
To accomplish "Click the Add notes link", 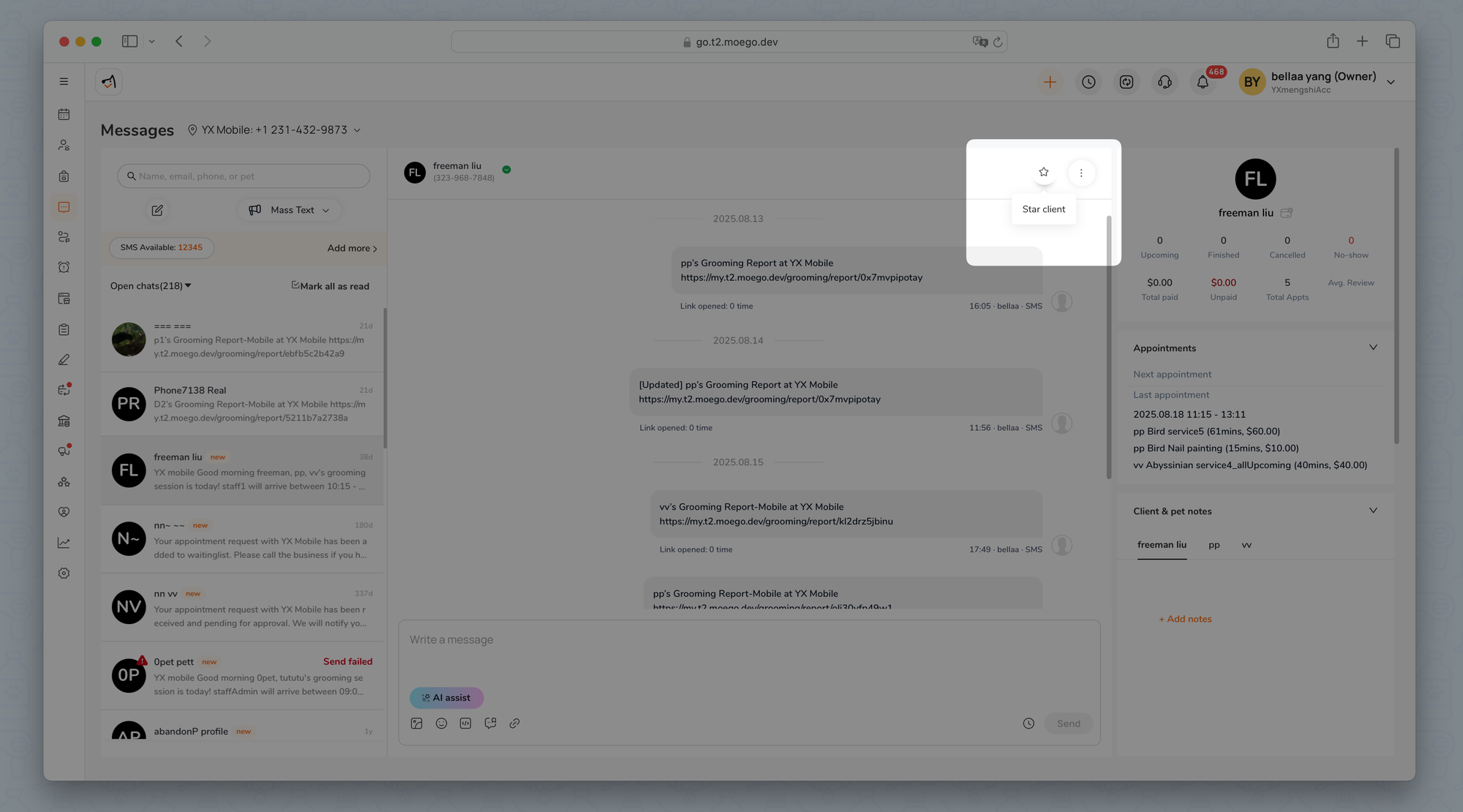I will [1185, 619].
